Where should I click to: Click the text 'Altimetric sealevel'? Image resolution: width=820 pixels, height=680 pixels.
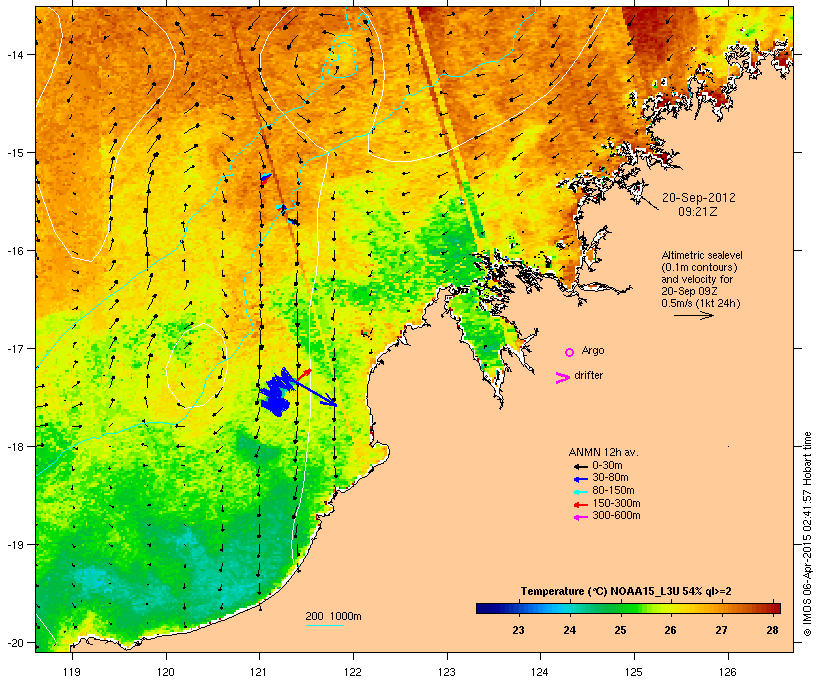coord(702,255)
